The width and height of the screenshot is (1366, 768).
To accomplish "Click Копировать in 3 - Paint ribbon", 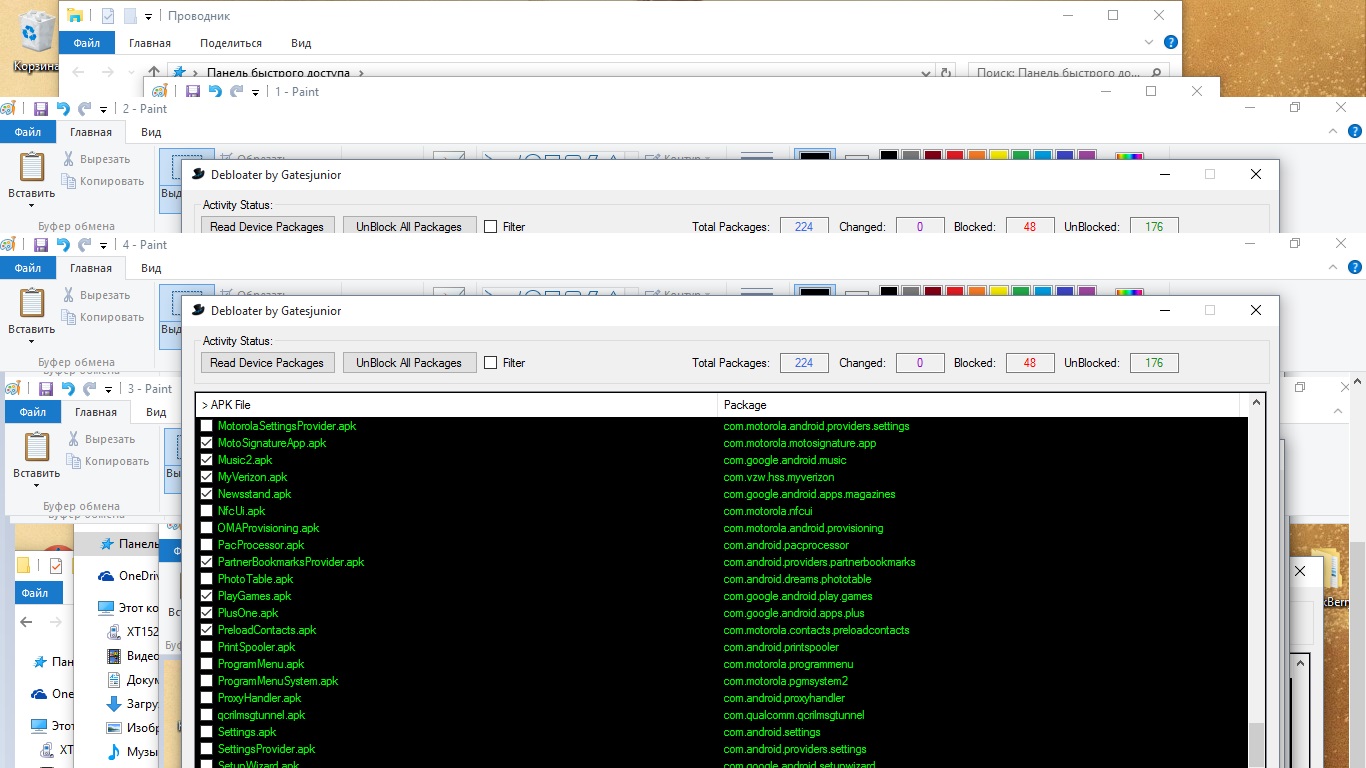I will [x=108, y=461].
